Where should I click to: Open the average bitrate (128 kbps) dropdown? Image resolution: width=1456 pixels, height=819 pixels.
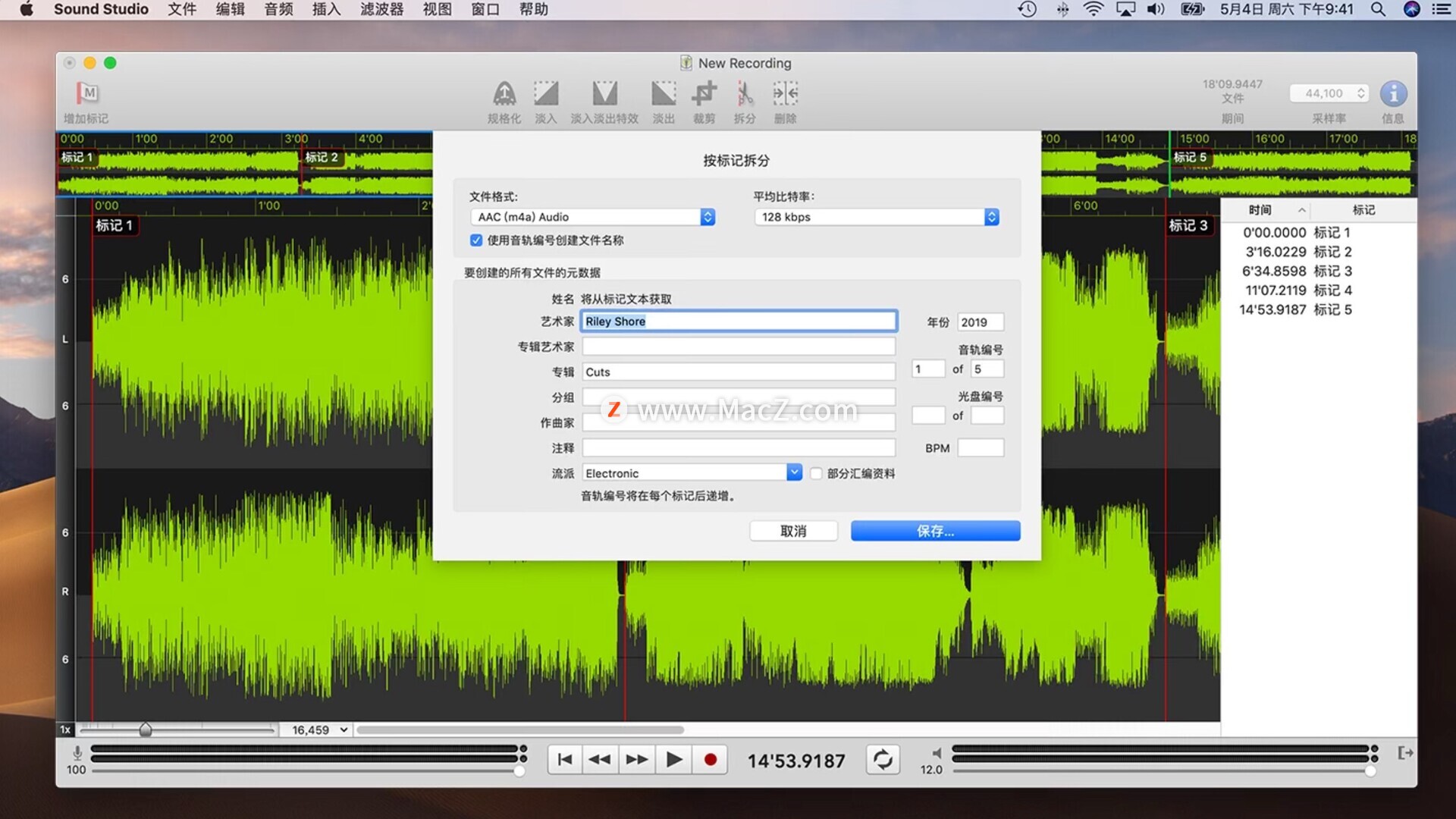(x=877, y=217)
